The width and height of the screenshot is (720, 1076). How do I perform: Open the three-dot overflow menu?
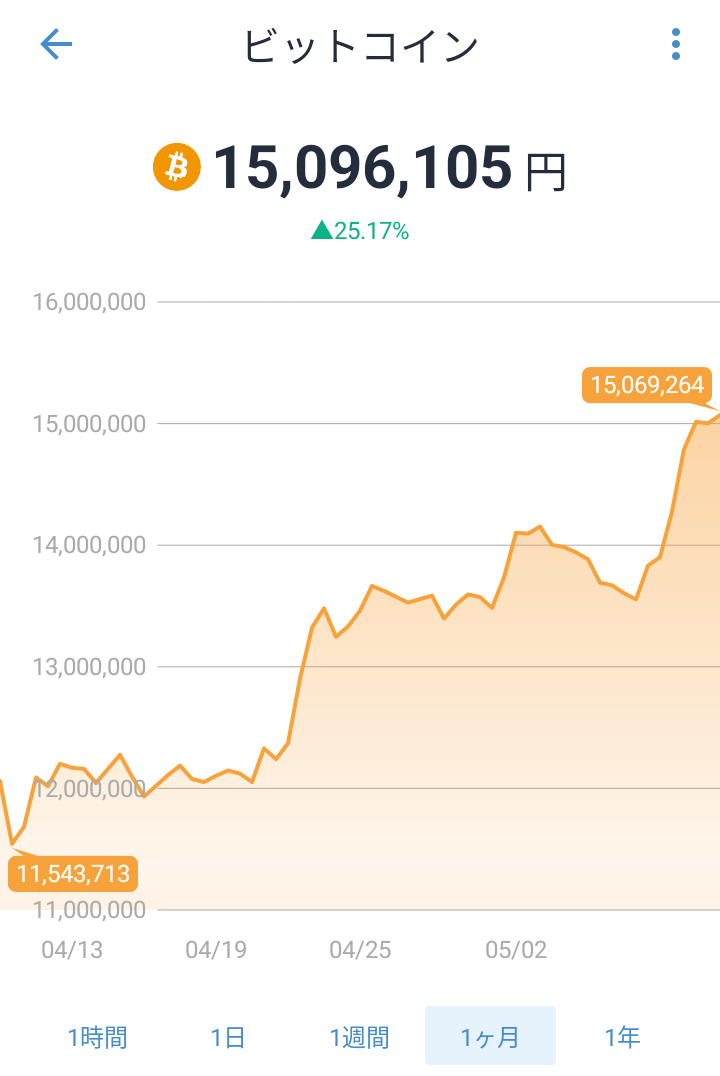point(675,45)
